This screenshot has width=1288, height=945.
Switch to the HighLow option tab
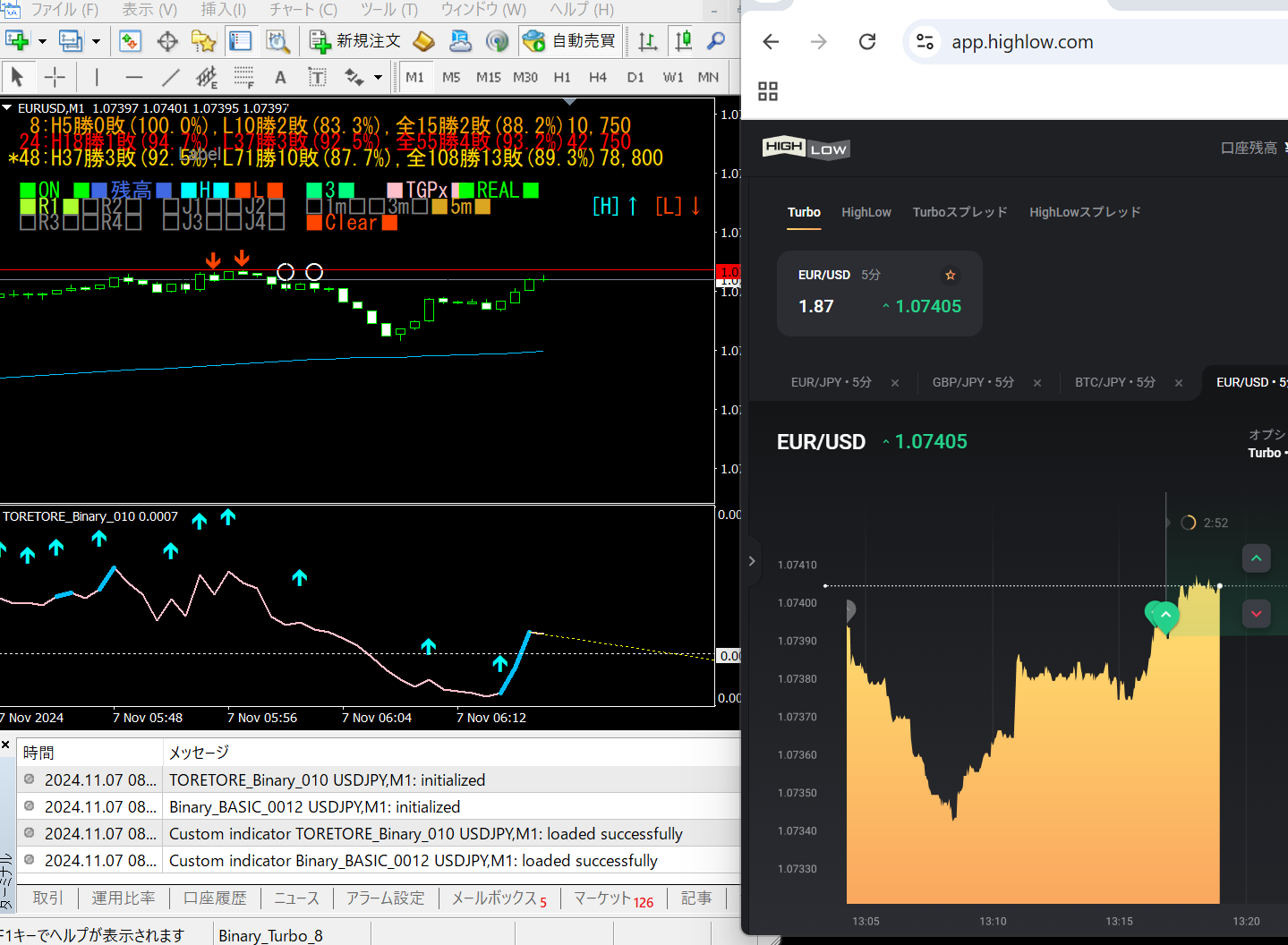(x=866, y=212)
